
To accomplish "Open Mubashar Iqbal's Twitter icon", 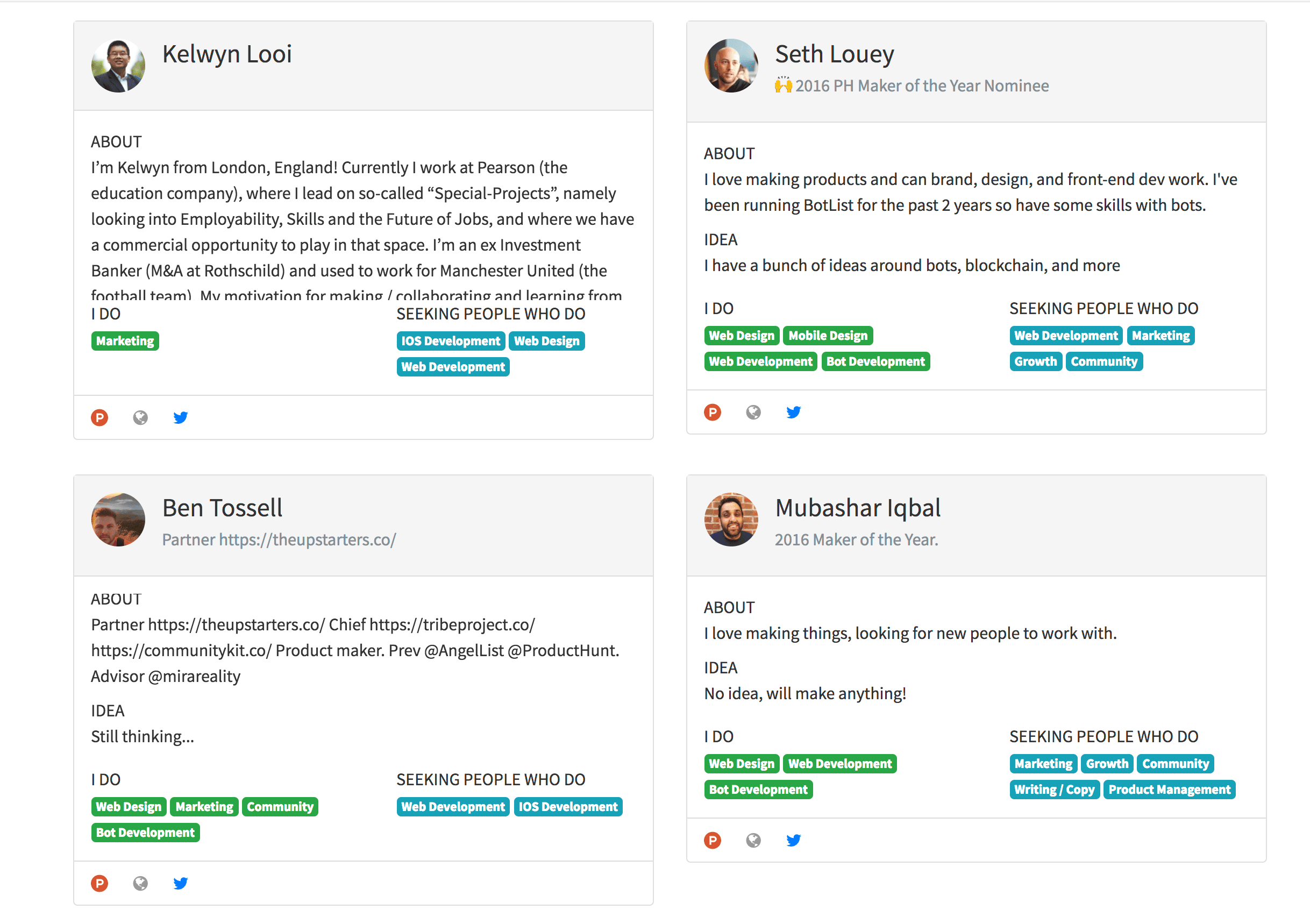I will [793, 840].
